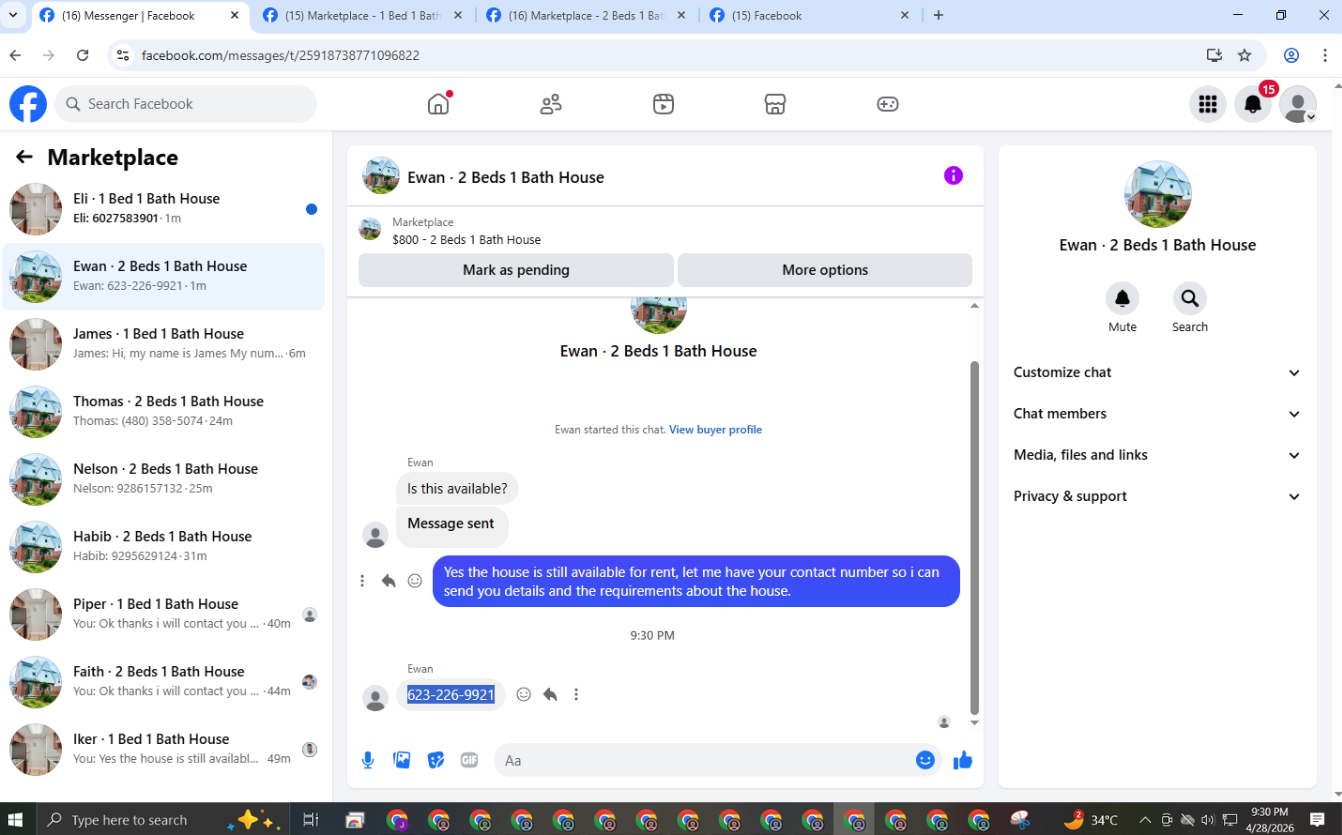This screenshot has width=1342, height=835.
Task: Choose a GIF icon in composer
Action: [x=469, y=760]
